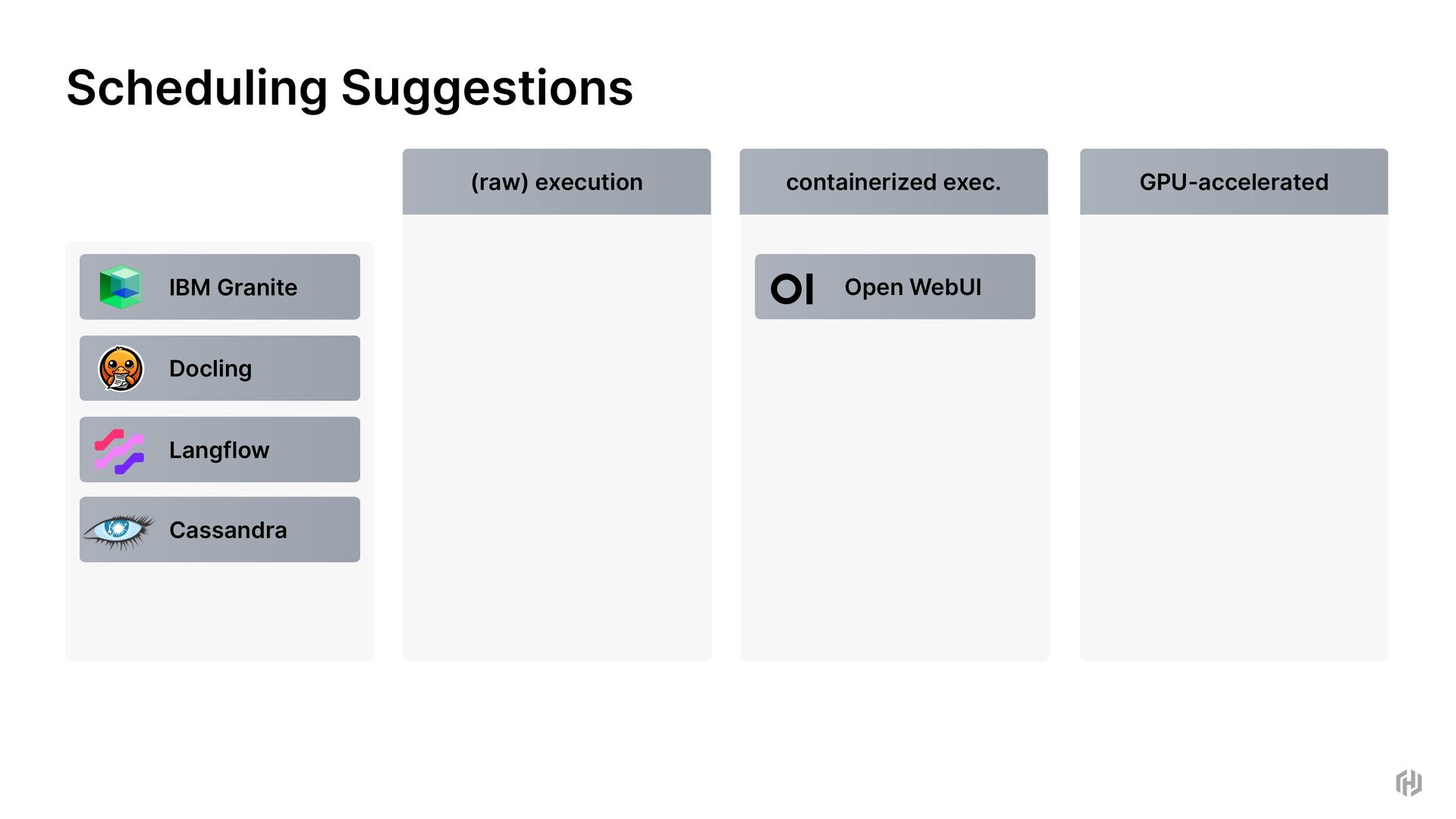Click the HashiCorp logo in the corner
Viewport: 1456px width, 819px height.
click(1408, 783)
